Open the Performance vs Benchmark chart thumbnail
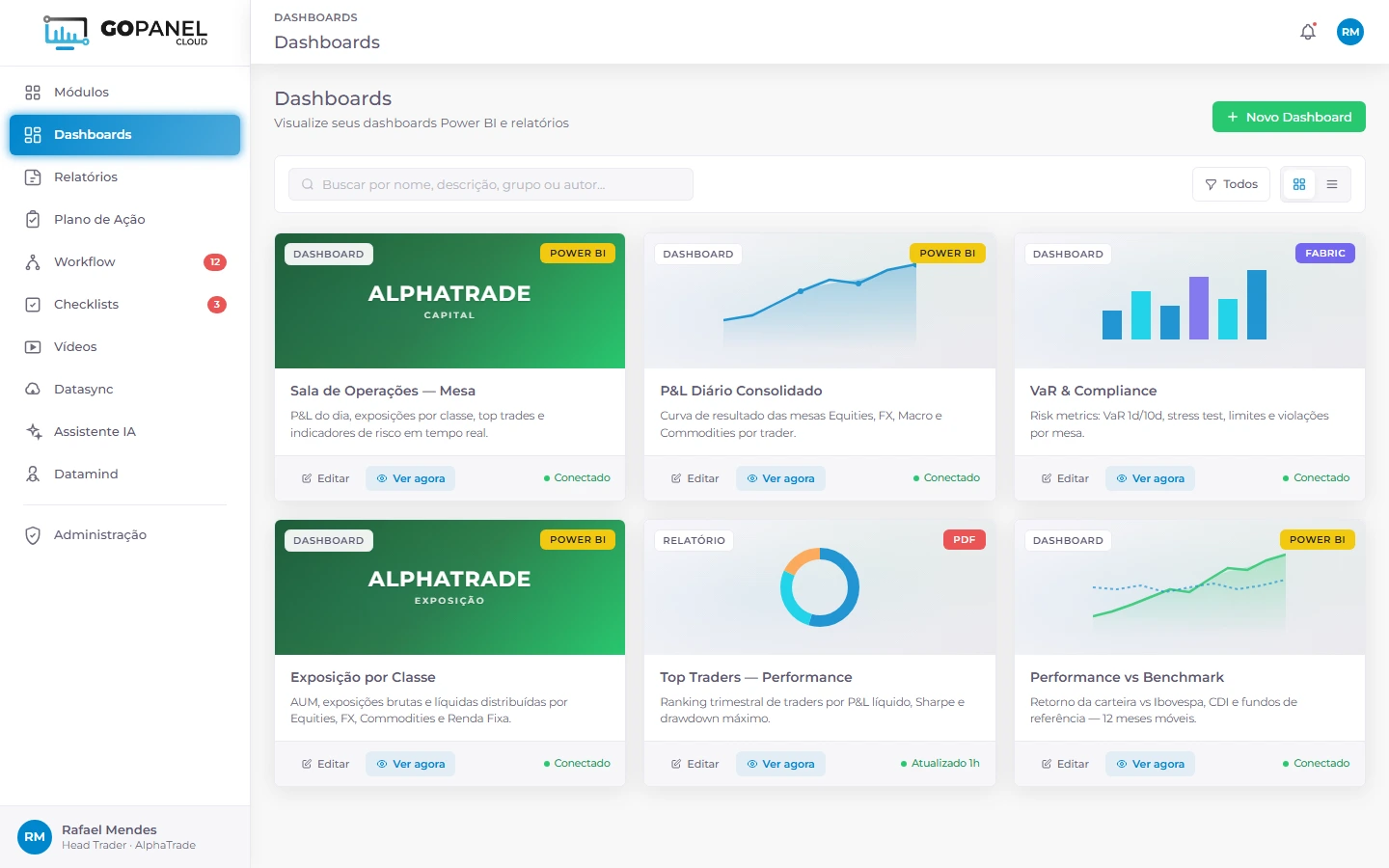Image resolution: width=1389 pixels, height=868 pixels. [1189, 587]
